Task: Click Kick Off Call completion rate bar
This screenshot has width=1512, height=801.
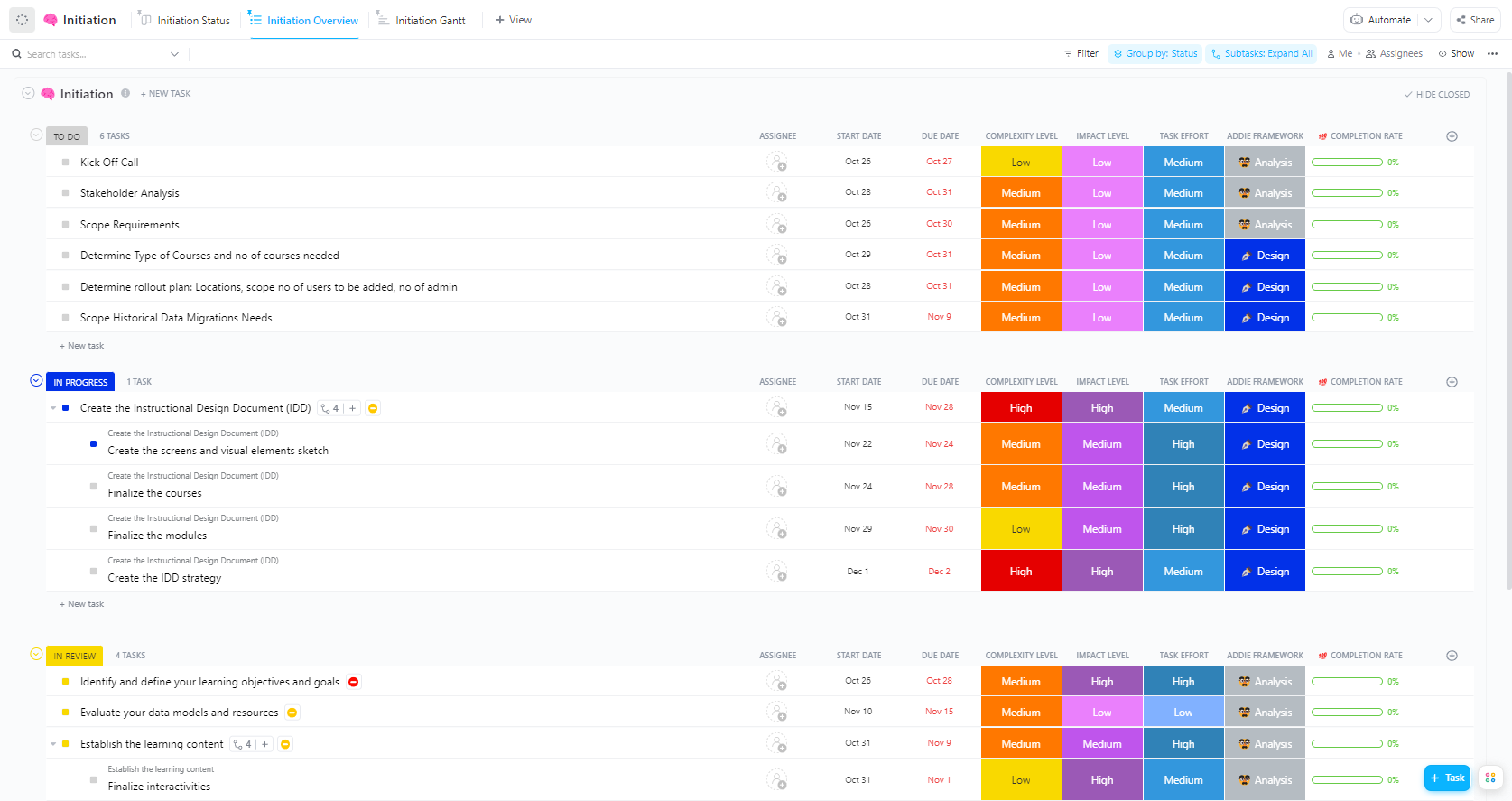Action: point(1347,163)
